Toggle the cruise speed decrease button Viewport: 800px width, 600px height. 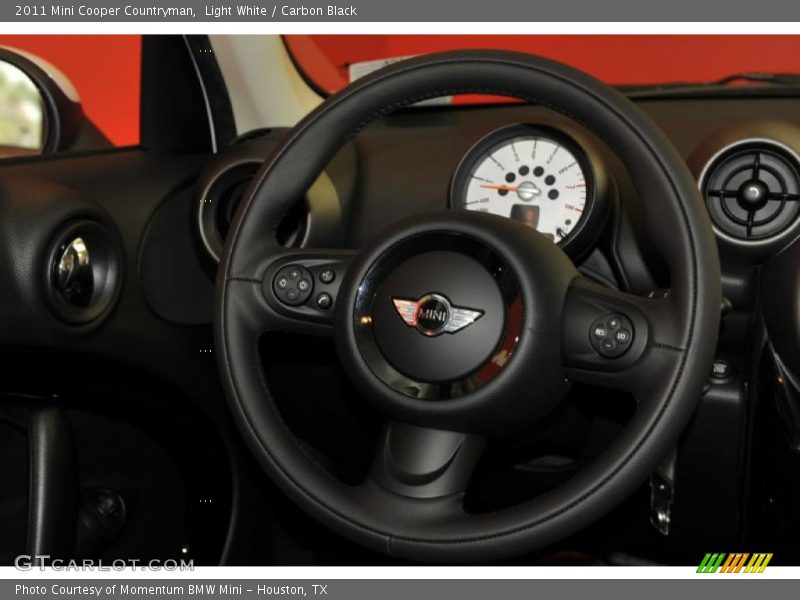click(608, 346)
